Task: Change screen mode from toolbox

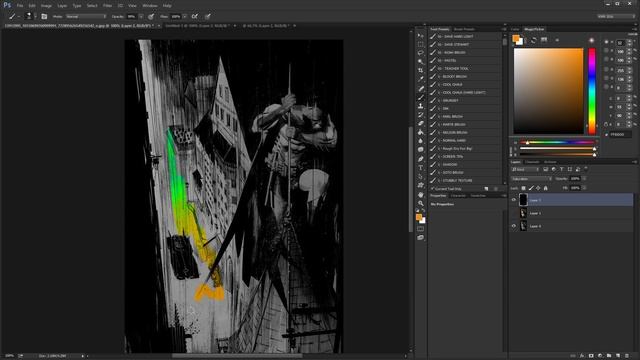Action: 420,238
